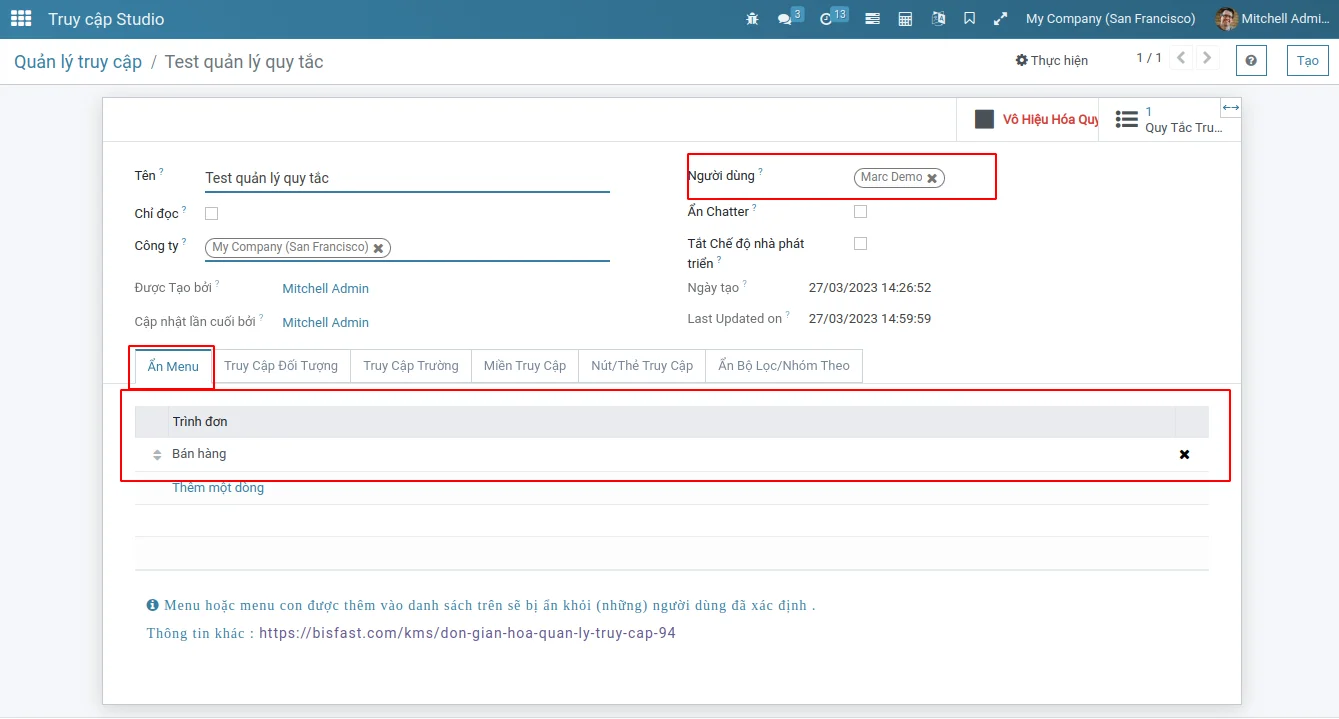The image size is (1339, 719).
Task: Open the Quy Tắc Tru... stat button
Action: 1168,119
